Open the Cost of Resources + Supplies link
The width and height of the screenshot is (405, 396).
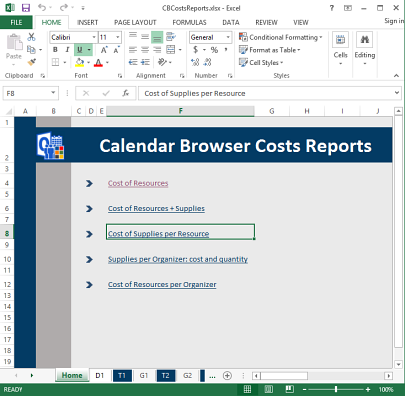point(156,208)
